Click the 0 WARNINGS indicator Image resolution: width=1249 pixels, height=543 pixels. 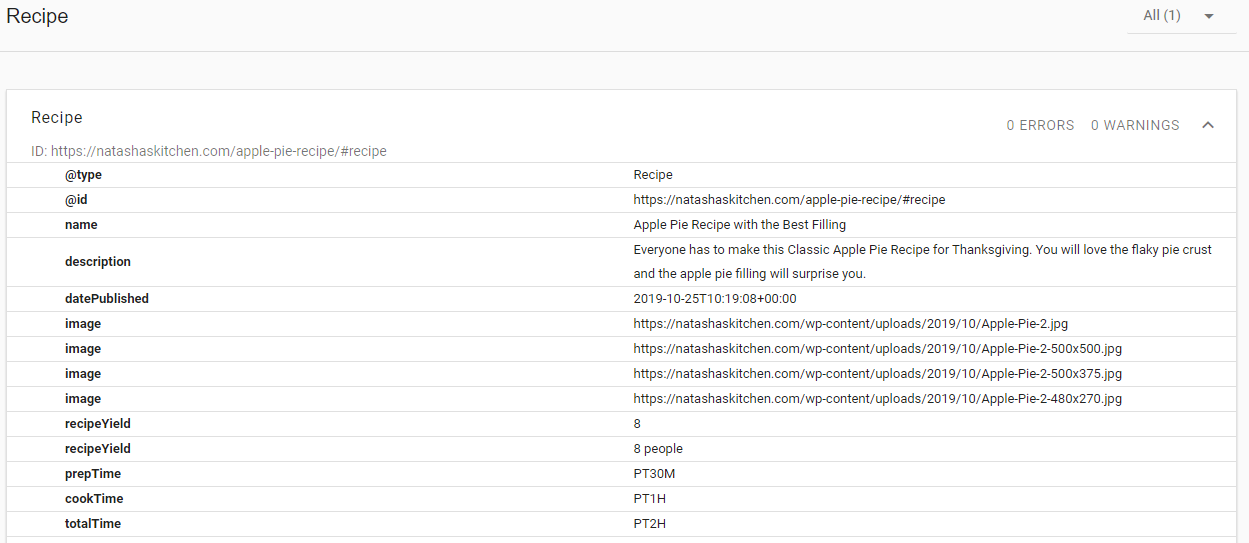1135,125
